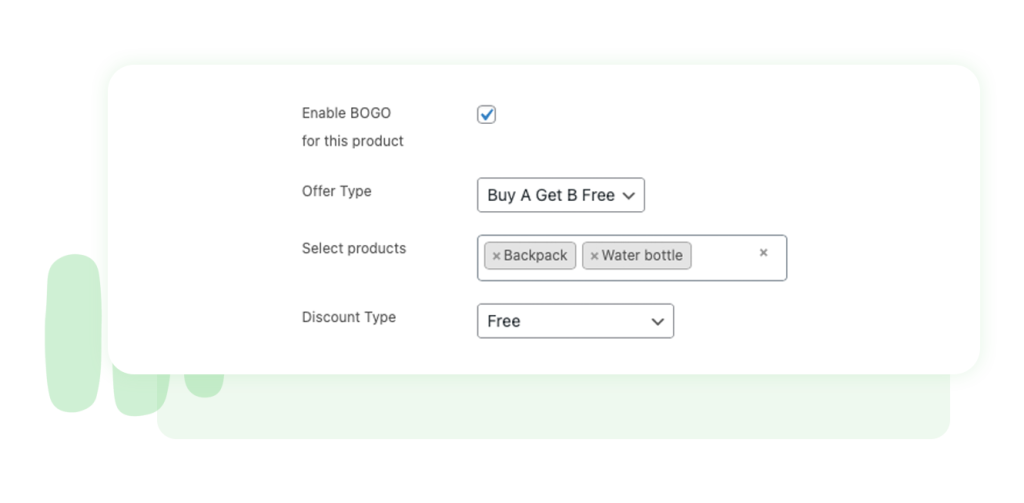Click the Offer Type dropdown chevron arrow

click(628, 196)
